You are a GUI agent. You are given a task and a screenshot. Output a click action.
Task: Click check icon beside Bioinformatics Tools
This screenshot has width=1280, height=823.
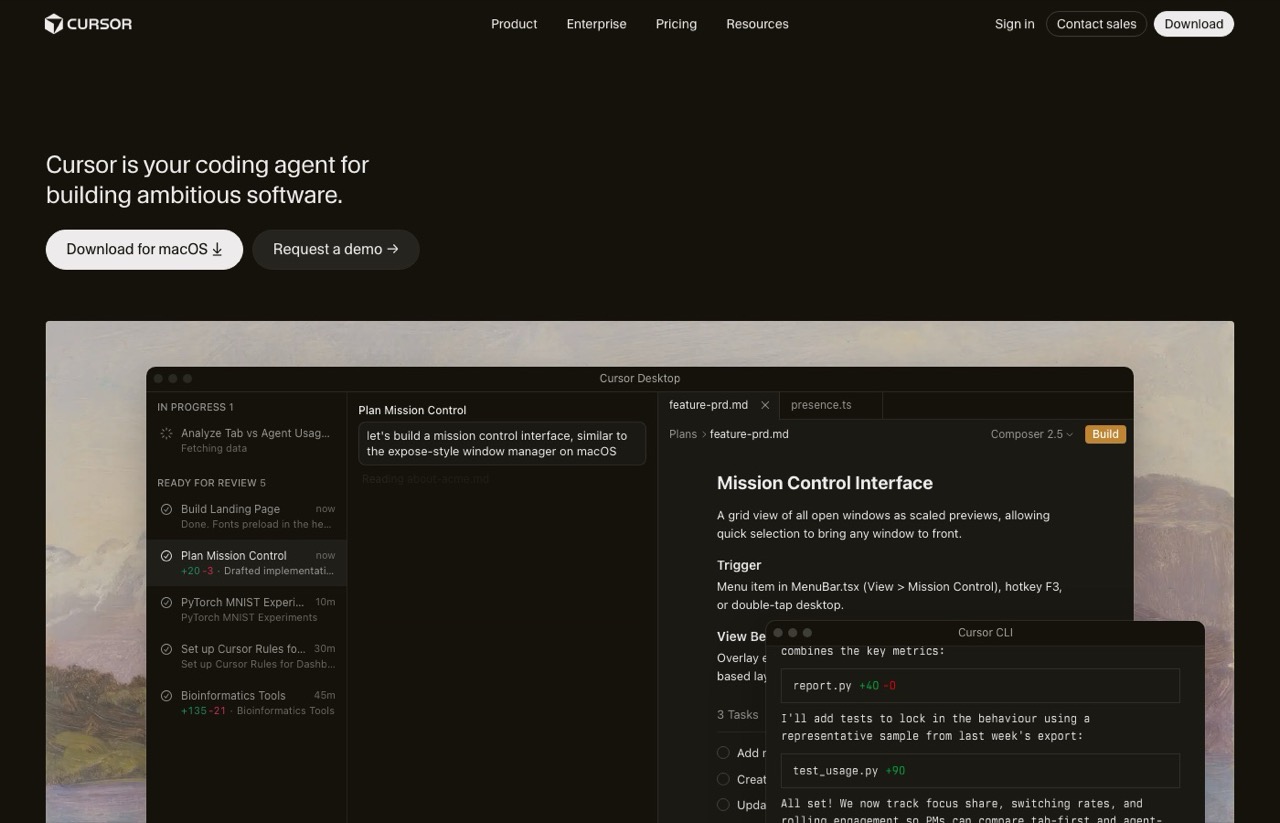166,695
